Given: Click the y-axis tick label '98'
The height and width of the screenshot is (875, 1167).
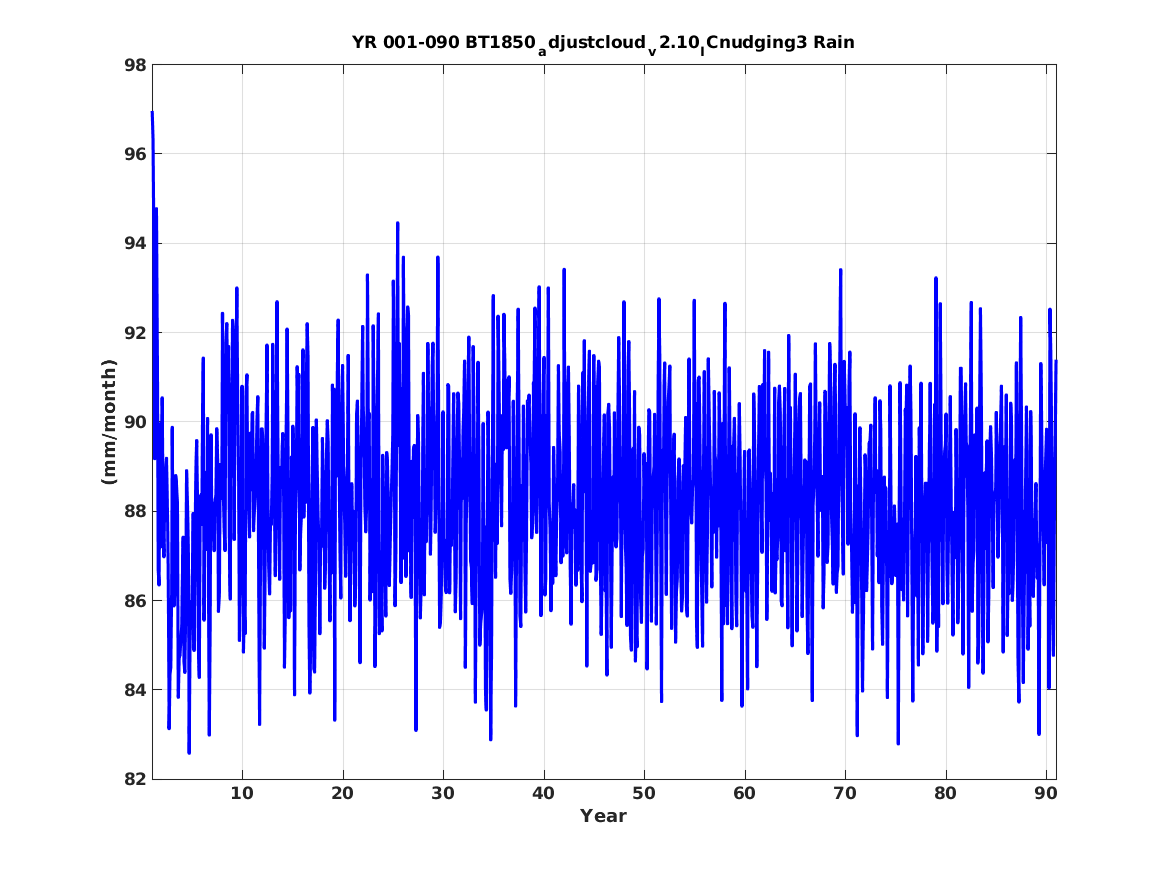Looking at the screenshot, I should pos(135,65).
